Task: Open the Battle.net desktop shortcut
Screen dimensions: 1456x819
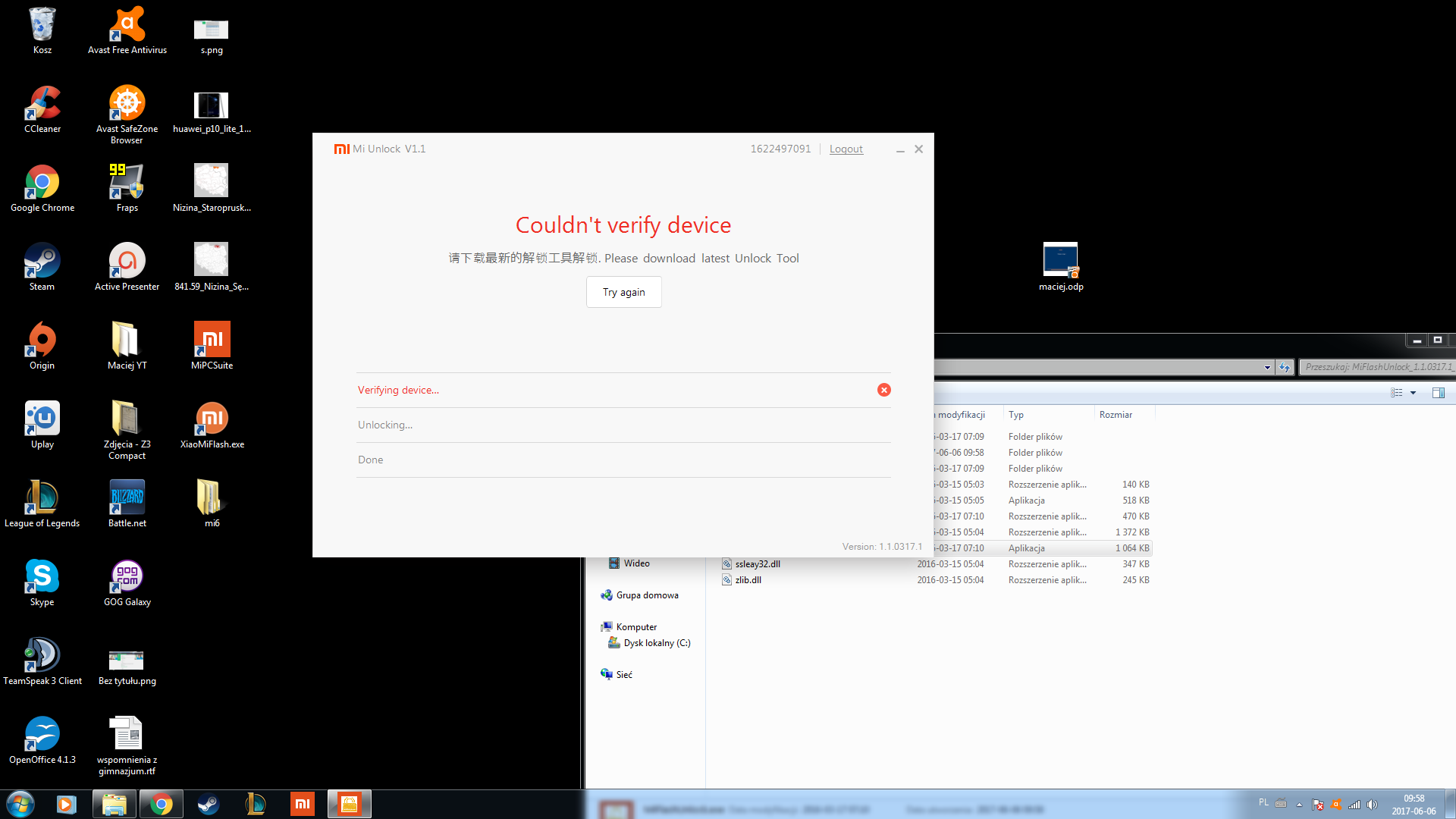Action: [127, 504]
